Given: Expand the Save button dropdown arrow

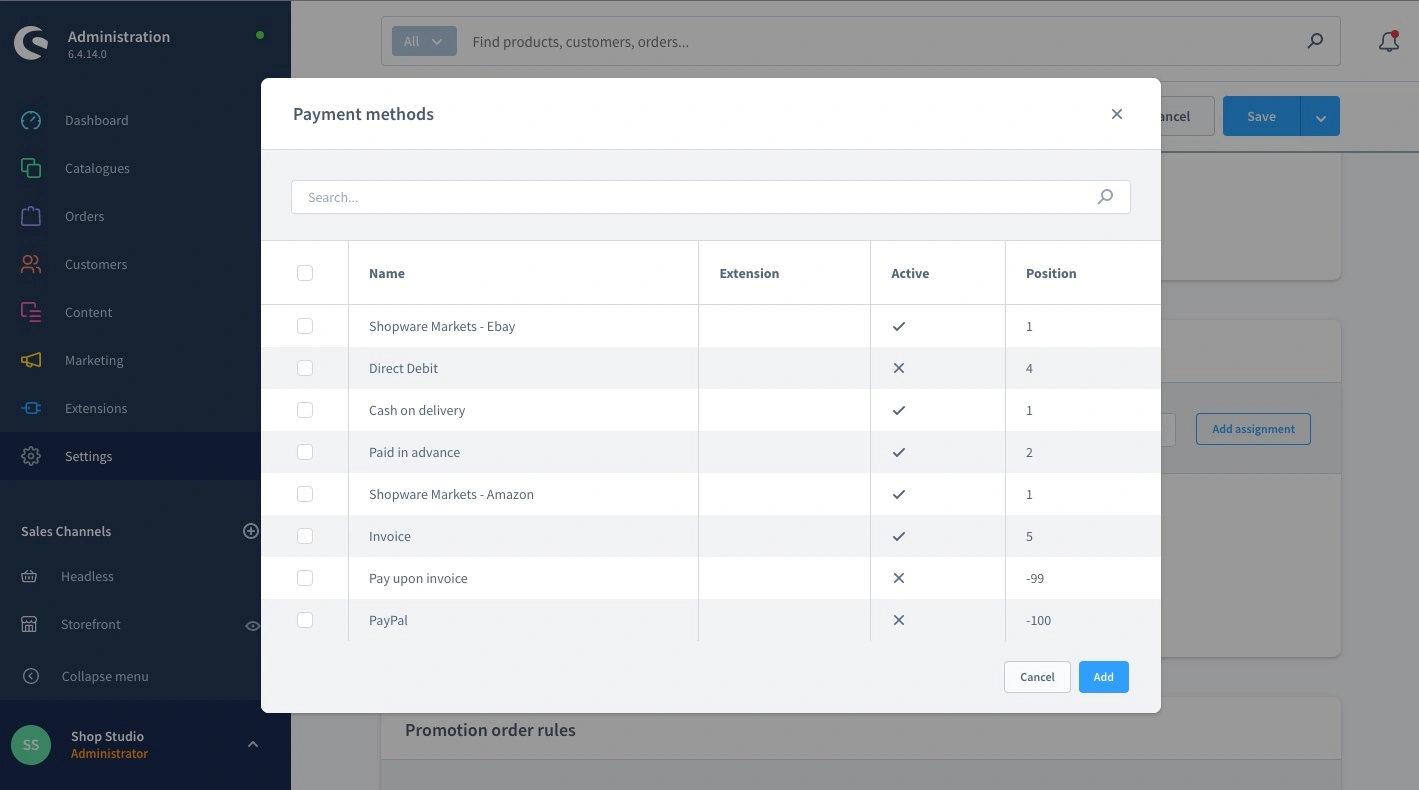Looking at the screenshot, I should click(1320, 117).
